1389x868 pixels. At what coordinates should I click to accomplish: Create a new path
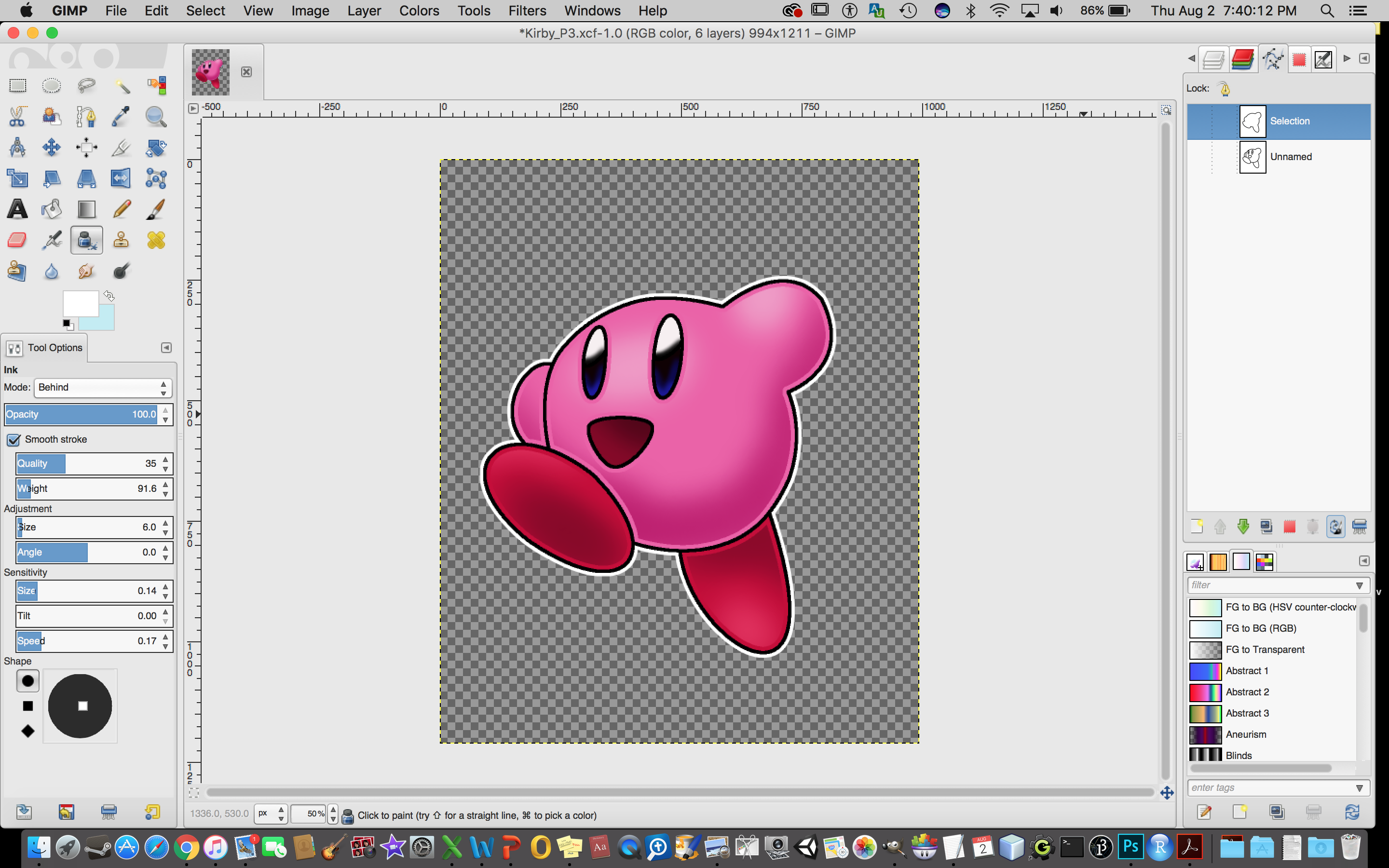tap(1197, 527)
